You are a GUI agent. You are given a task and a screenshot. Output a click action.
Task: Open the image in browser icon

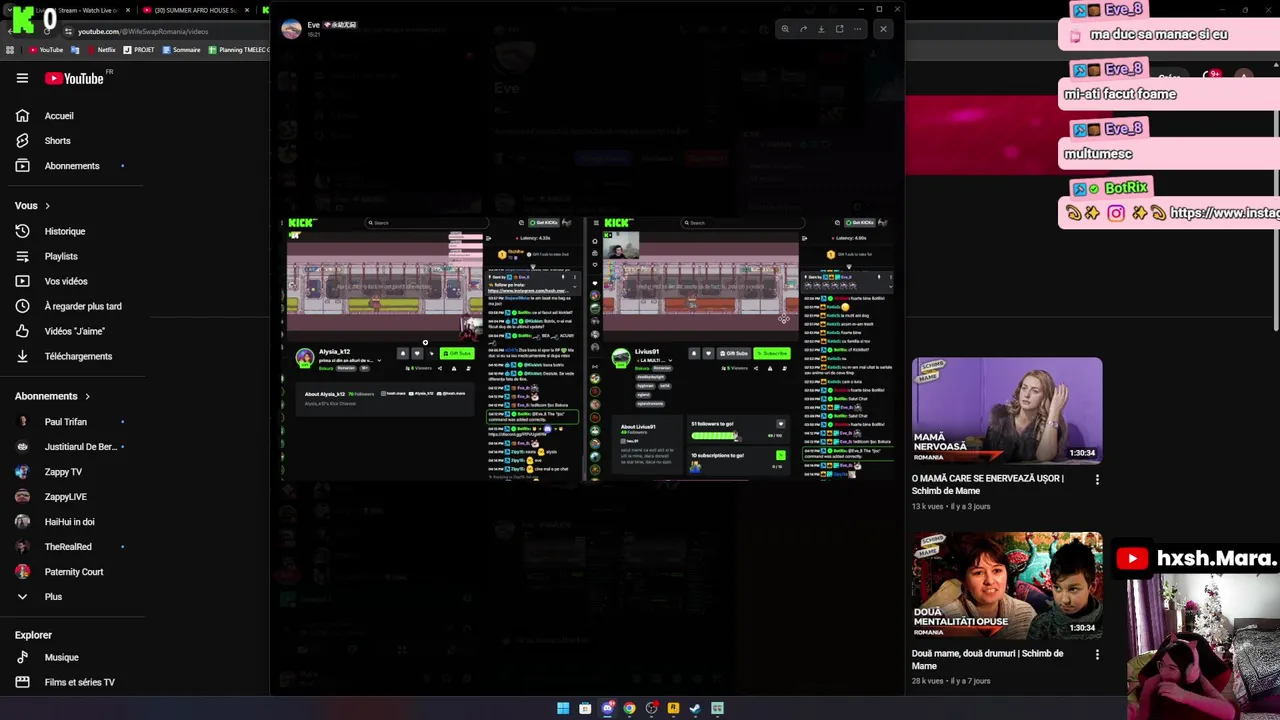tap(839, 29)
